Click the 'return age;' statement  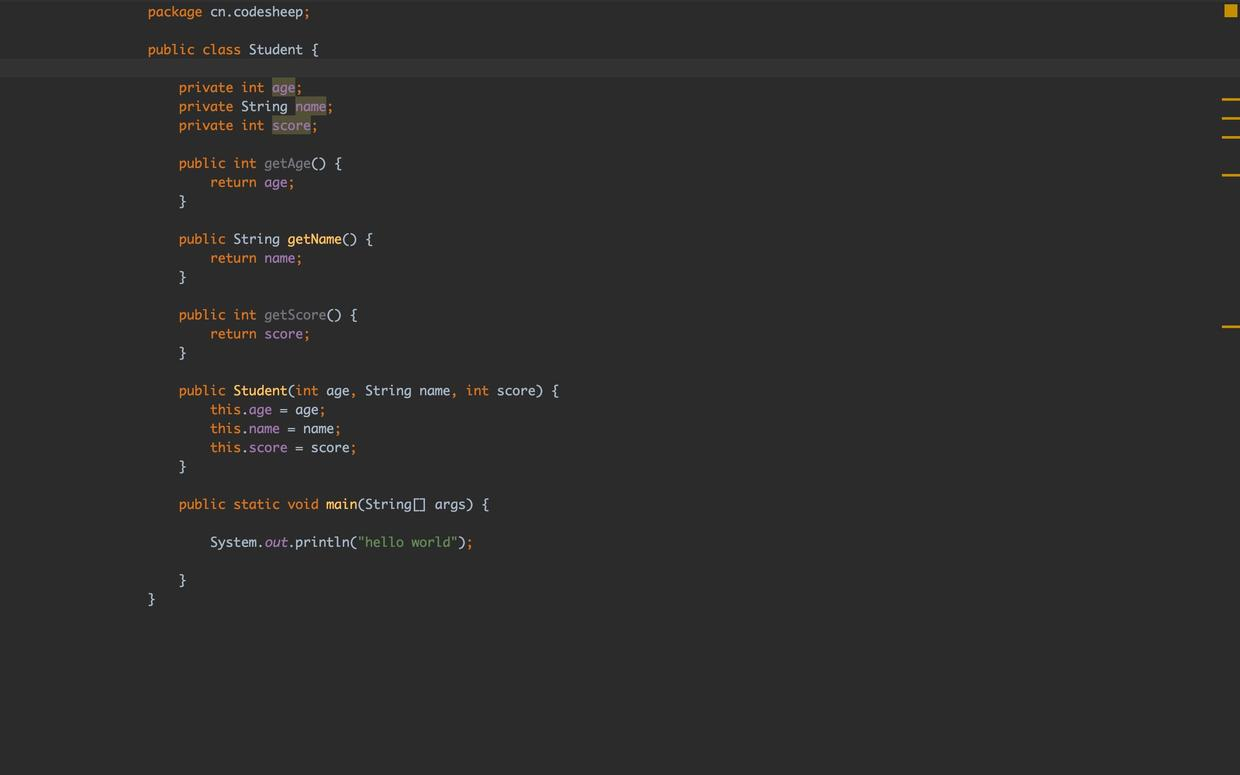click(252, 183)
